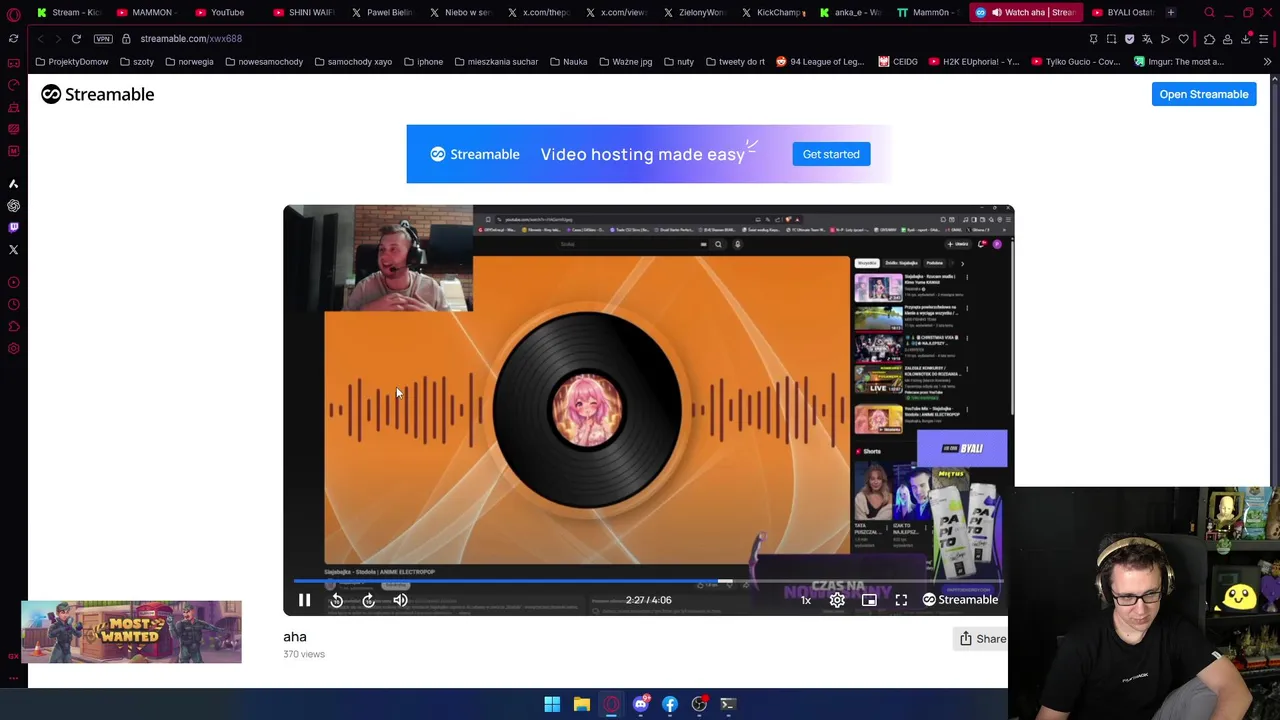Open profile account icon
Viewport: 1280px width, 720px height.
pos(1227,39)
